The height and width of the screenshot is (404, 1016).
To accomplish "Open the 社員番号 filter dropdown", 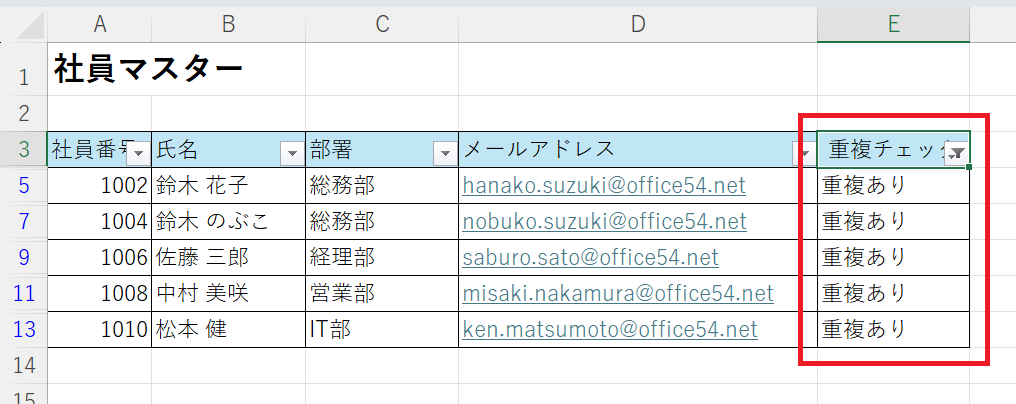I will click(x=139, y=154).
